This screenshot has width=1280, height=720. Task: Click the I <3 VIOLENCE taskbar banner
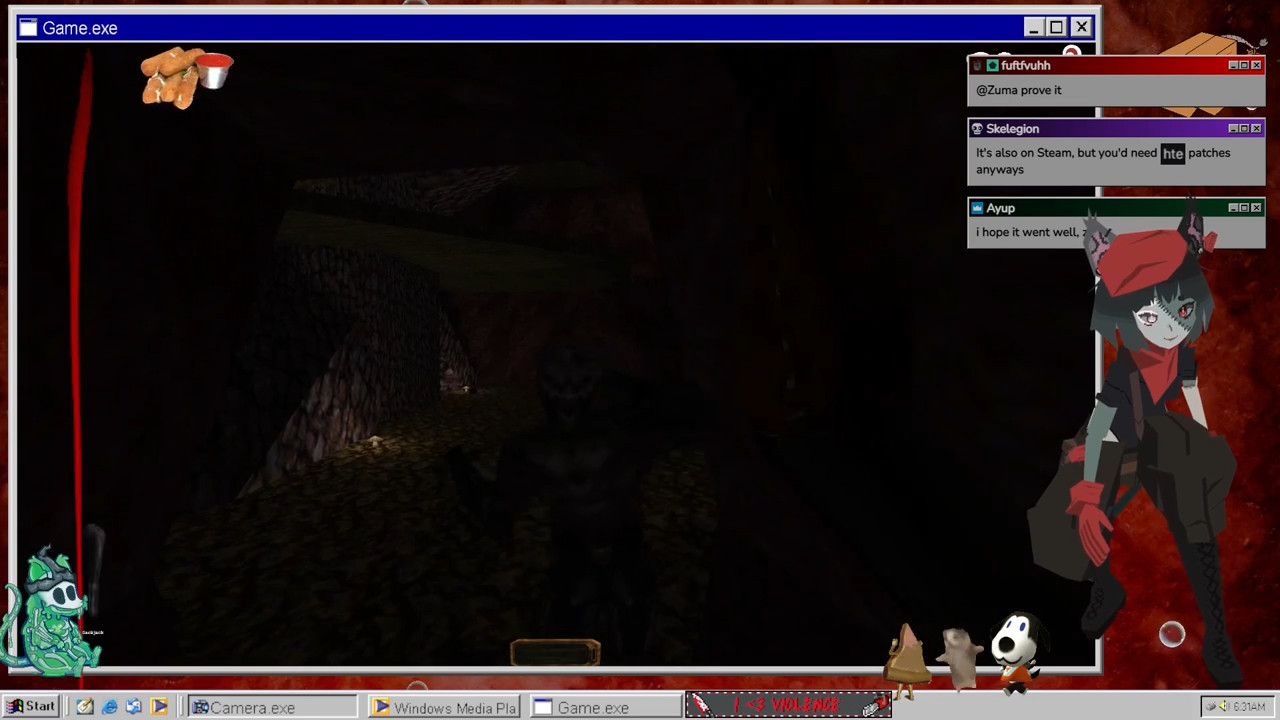[x=788, y=706]
